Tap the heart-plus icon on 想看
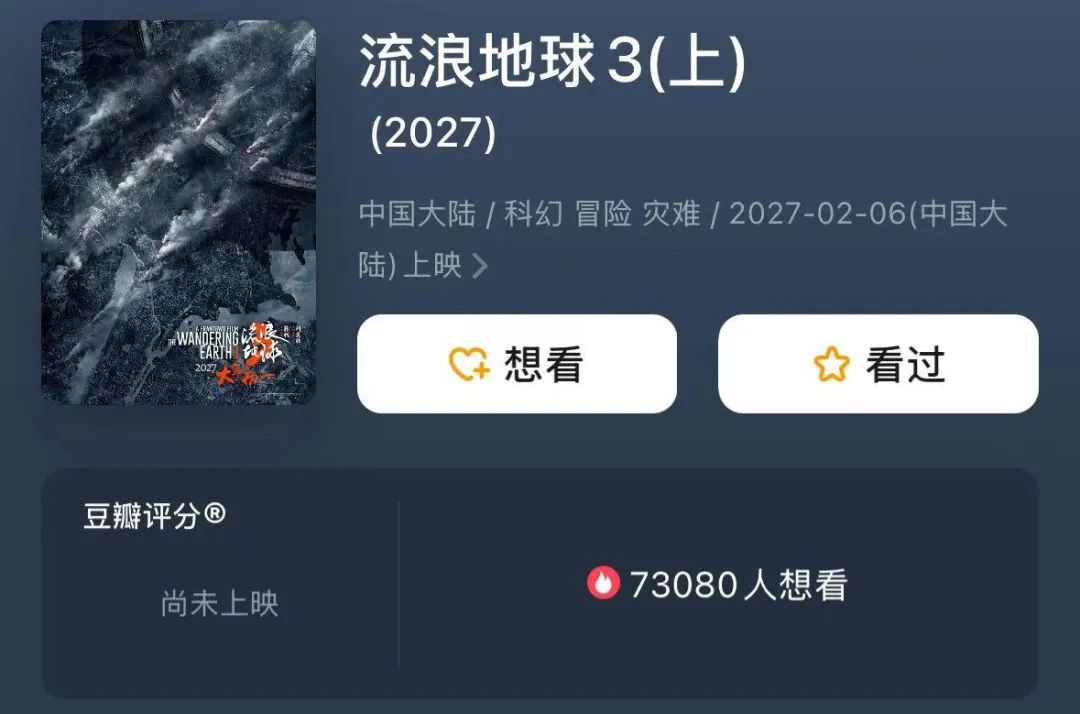This screenshot has height=714, width=1080. pos(469,364)
